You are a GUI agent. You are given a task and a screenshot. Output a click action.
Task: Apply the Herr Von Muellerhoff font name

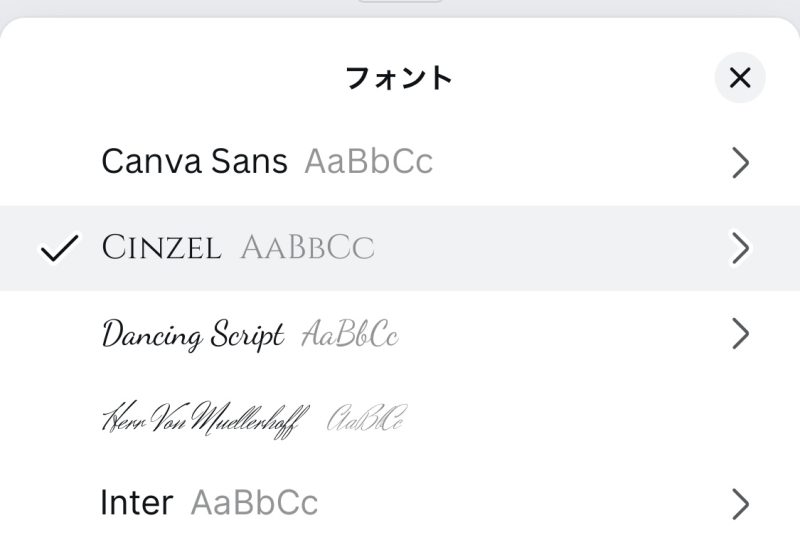click(x=205, y=418)
